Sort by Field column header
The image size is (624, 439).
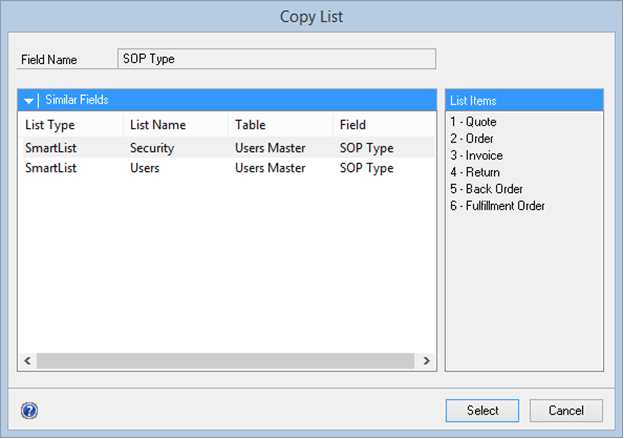353,125
